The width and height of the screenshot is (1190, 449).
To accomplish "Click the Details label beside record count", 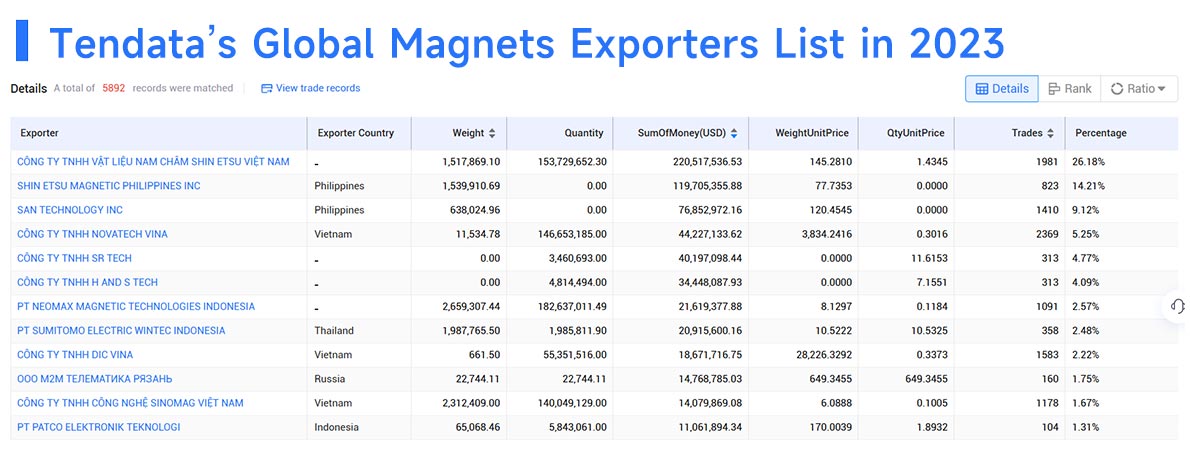I will [x=29, y=89].
